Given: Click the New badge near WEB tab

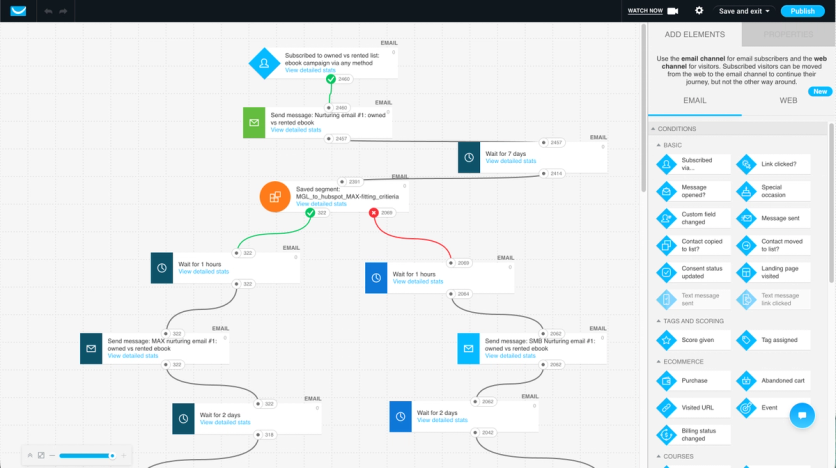Looking at the screenshot, I should (820, 92).
